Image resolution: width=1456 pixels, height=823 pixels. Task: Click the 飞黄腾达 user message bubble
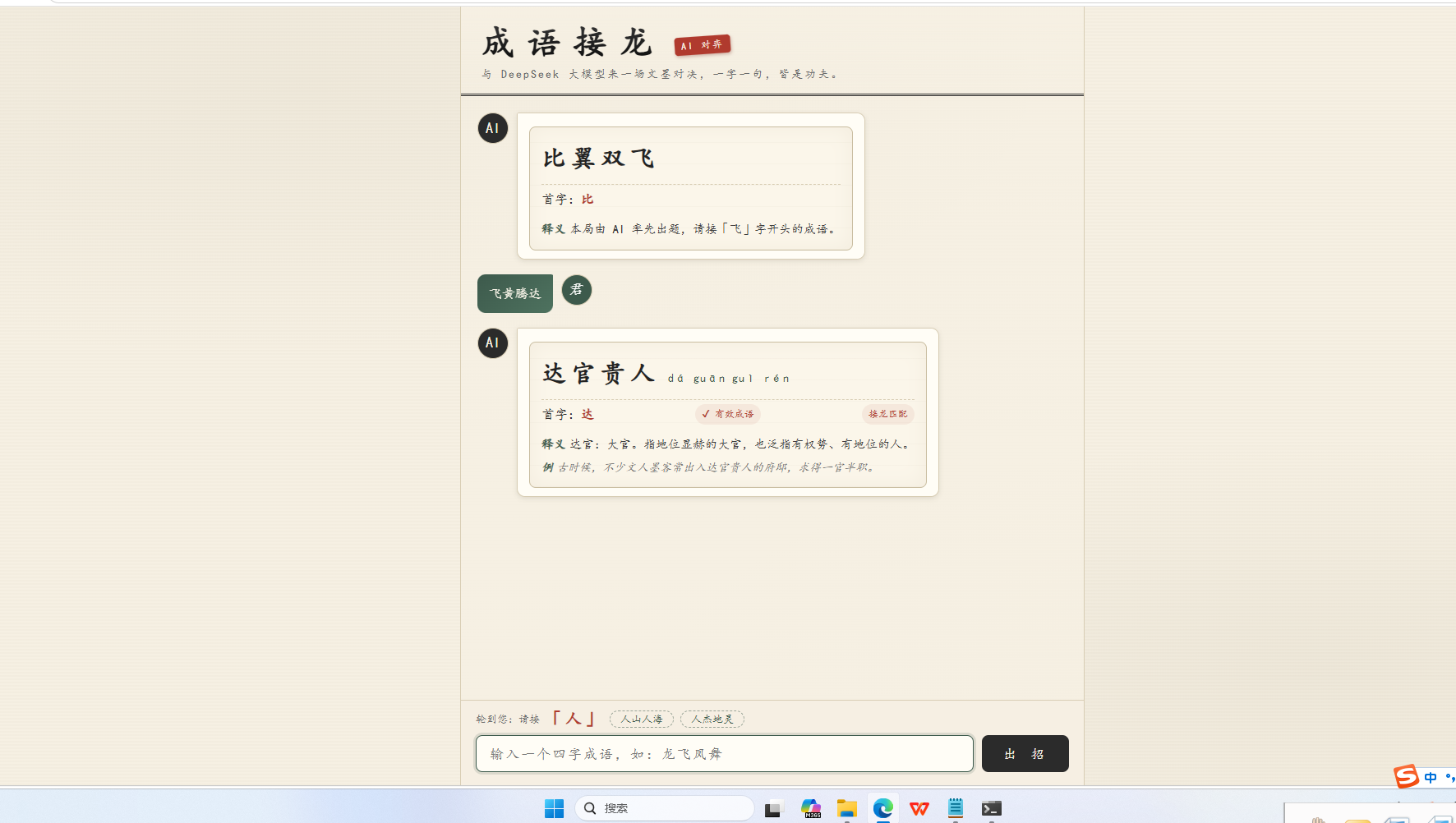pyautogui.click(x=515, y=293)
